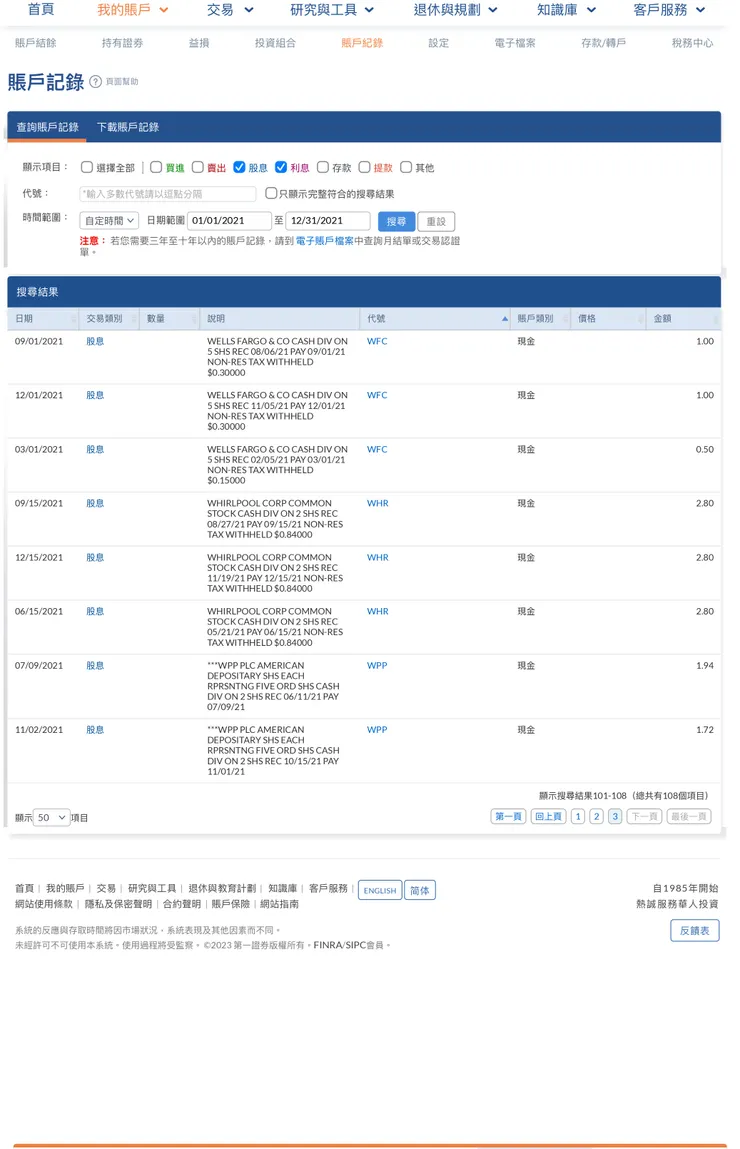
Task: Open the 賬戶保險 footer link
Action: click(x=231, y=904)
